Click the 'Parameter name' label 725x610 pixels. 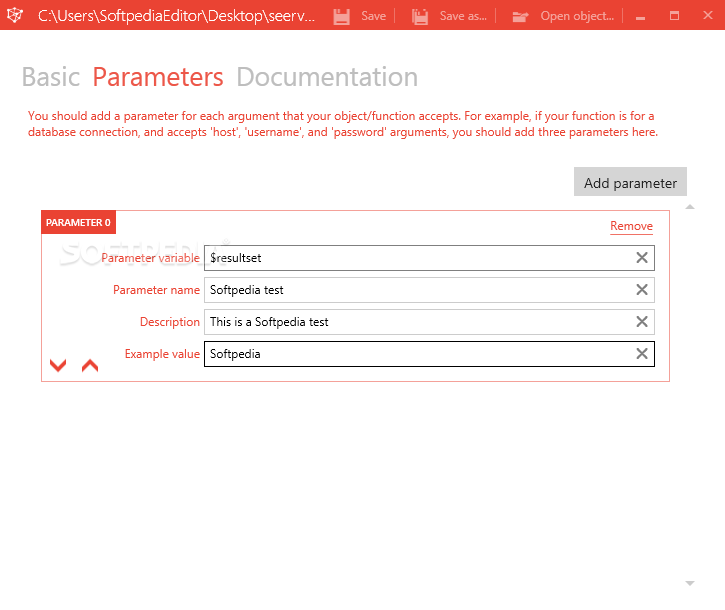tap(156, 290)
